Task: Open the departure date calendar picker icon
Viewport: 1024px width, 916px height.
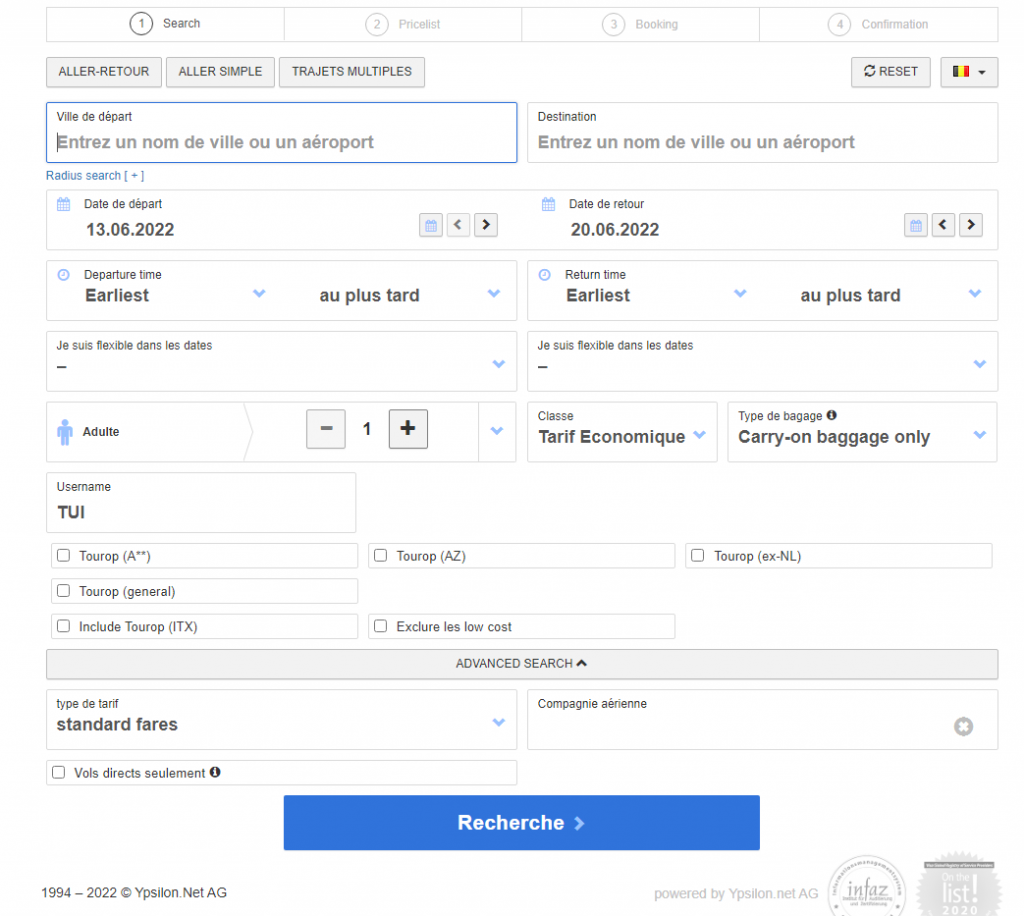Action: point(431,225)
